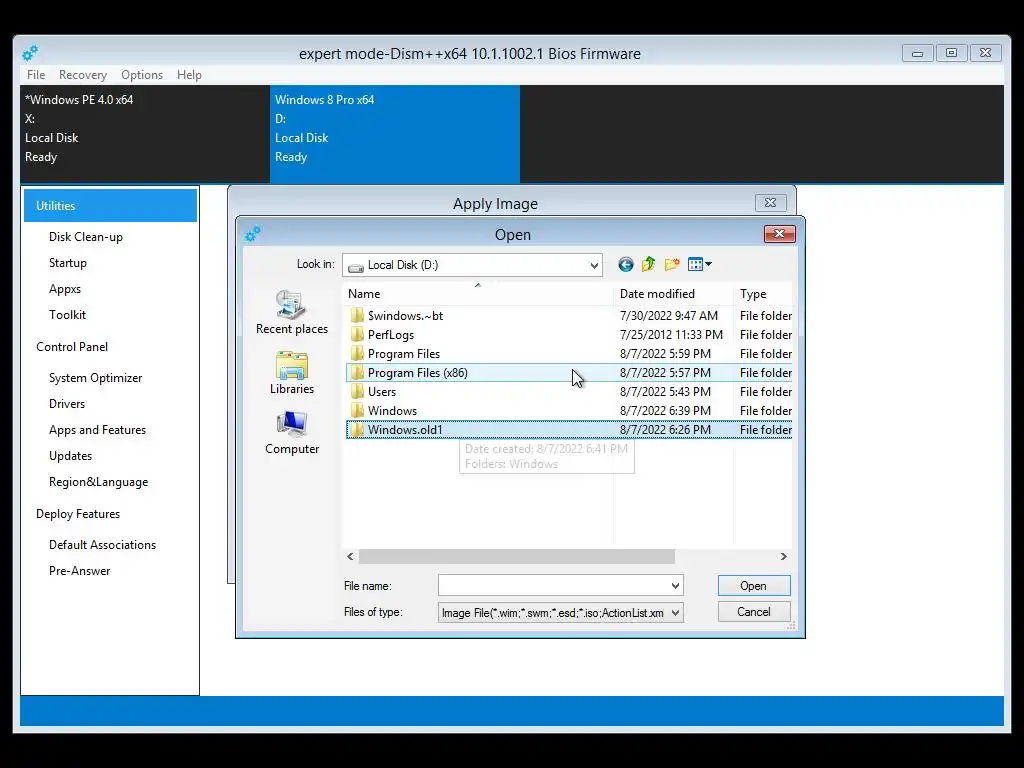Click the left scroll arrow in file list

[x=351, y=556]
